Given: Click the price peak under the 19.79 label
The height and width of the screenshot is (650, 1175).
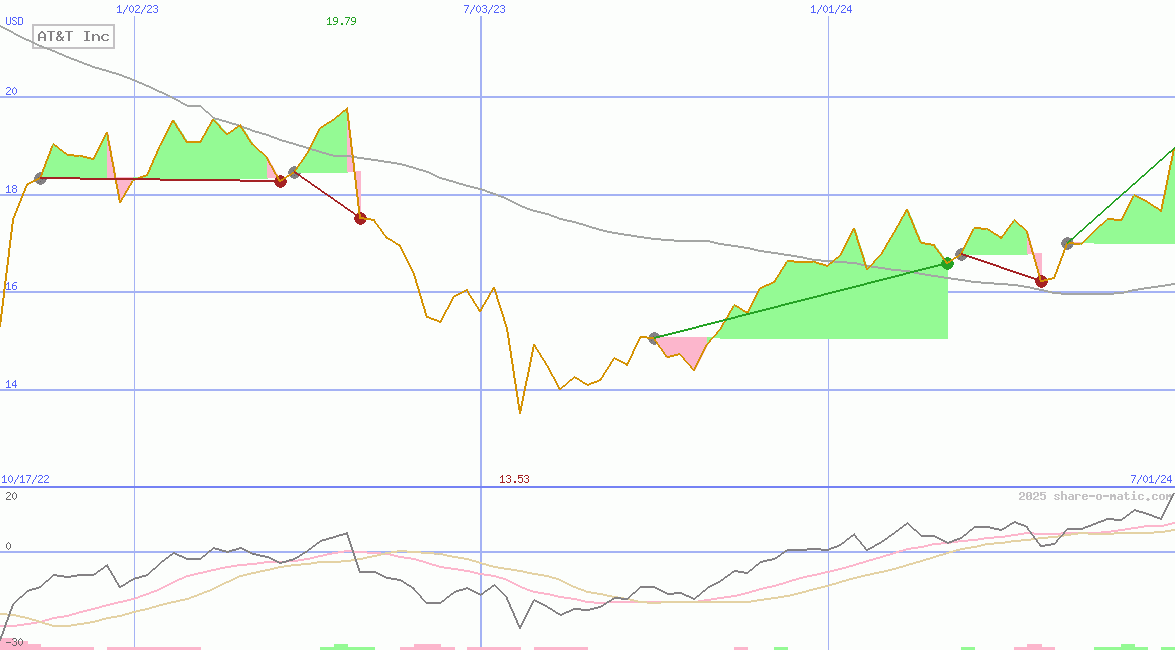Looking at the screenshot, I should point(346,109).
